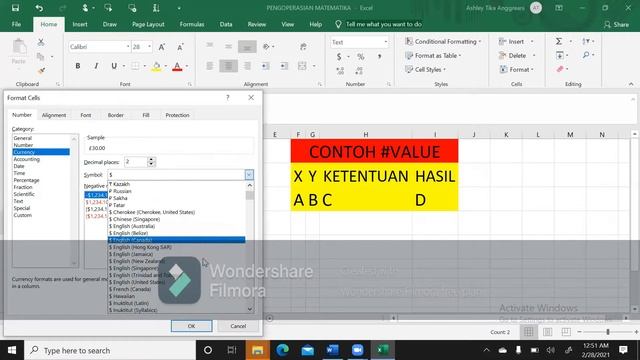Viewport: 640px width, 360px height.
Task: Choose $ Chinese (Singapore) symbol
Action: (x=176, y=219)
